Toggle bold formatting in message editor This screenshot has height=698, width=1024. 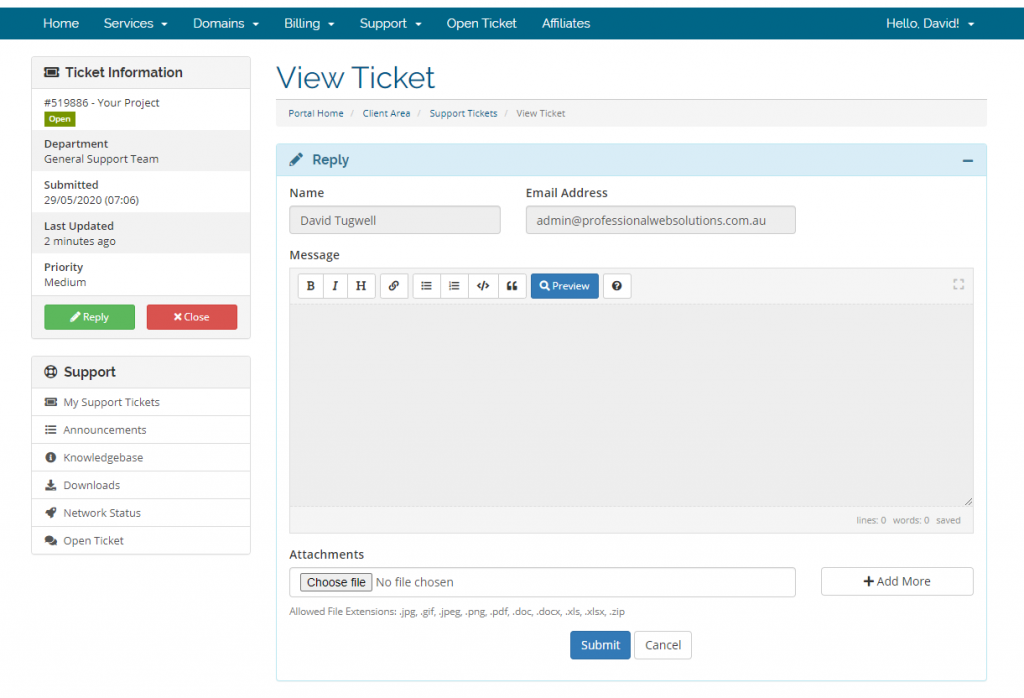coord(311,286)
